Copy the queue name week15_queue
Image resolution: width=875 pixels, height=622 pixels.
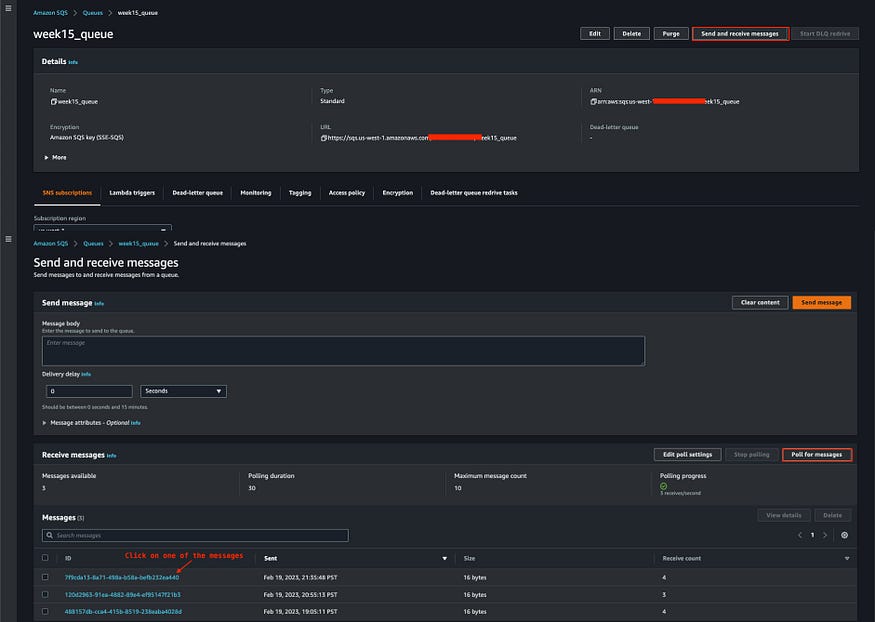[54, 102]
